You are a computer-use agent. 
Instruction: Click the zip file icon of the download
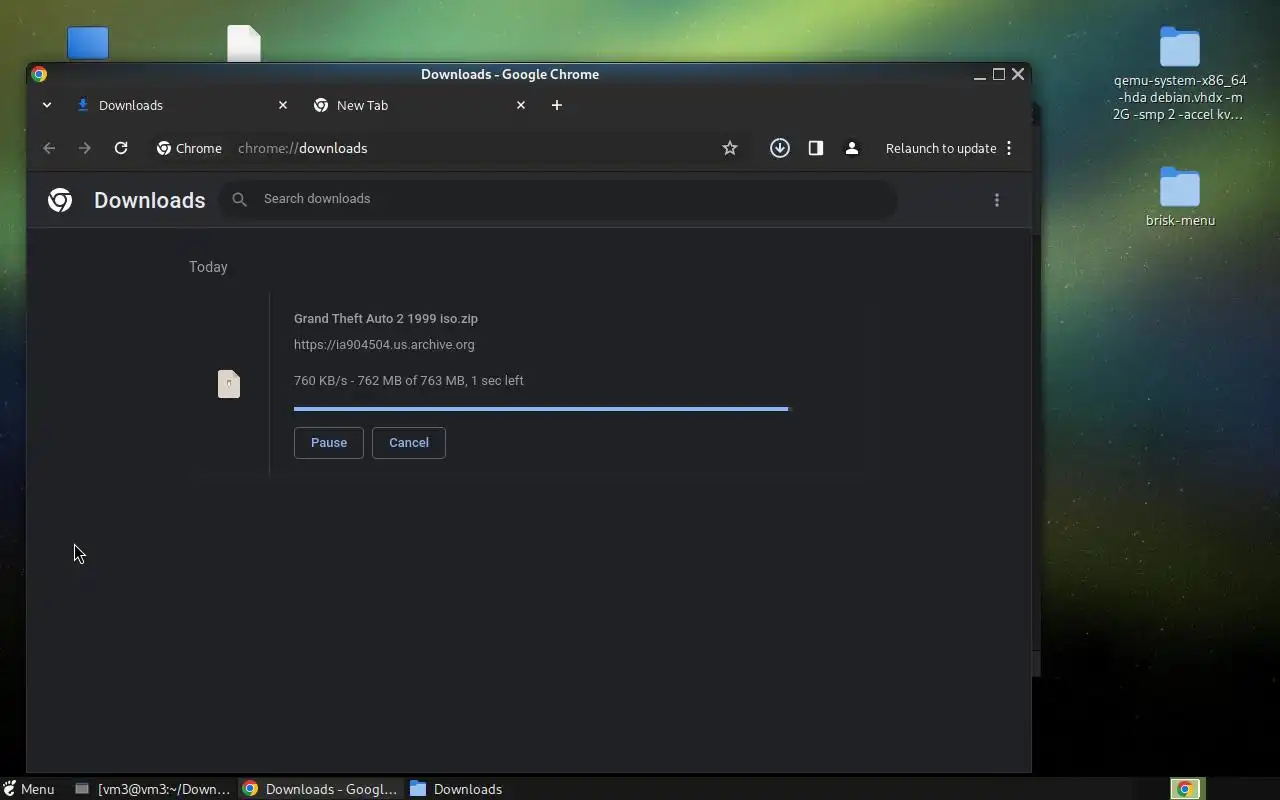229,384
